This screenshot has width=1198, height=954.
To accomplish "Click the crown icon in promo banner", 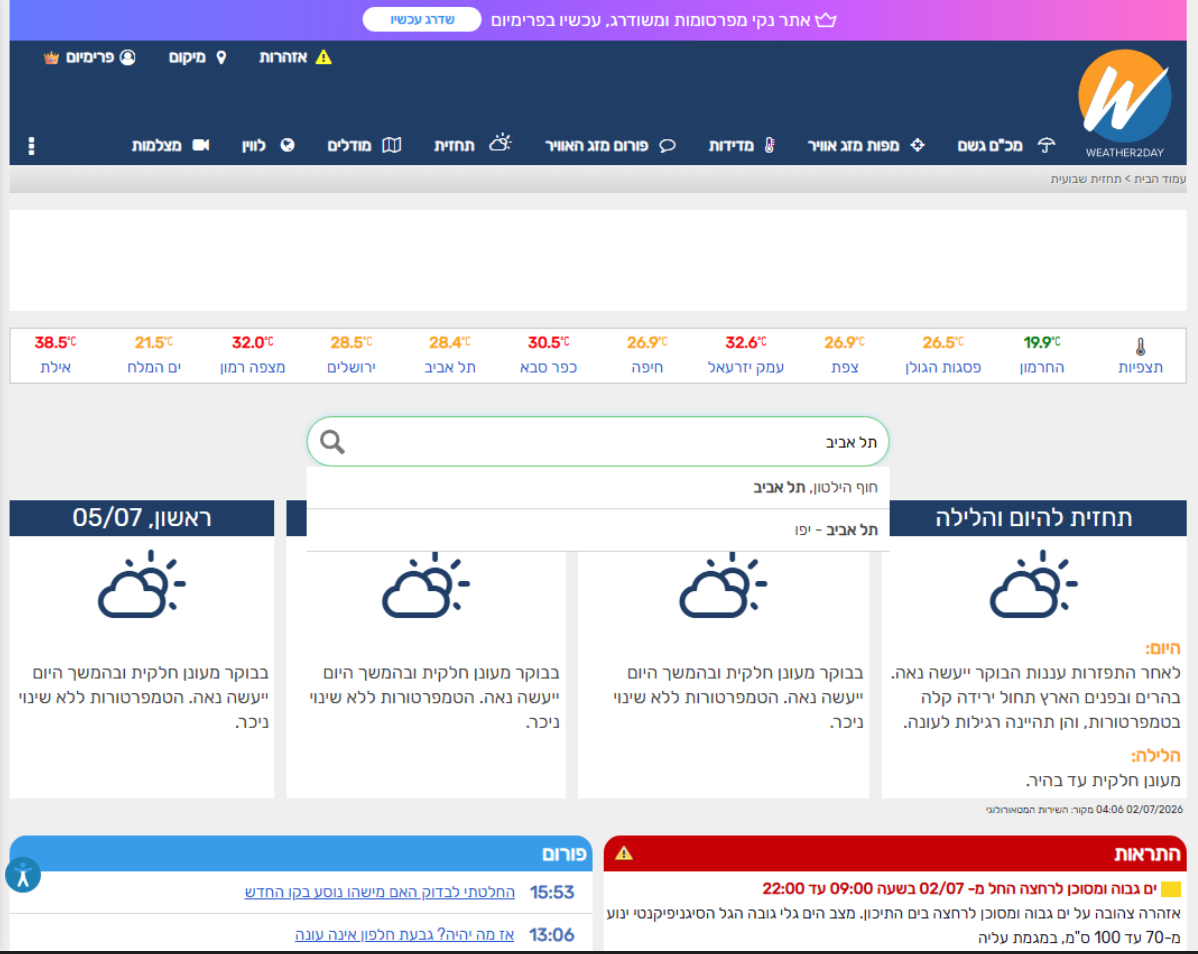I will (x=826, y=20).
